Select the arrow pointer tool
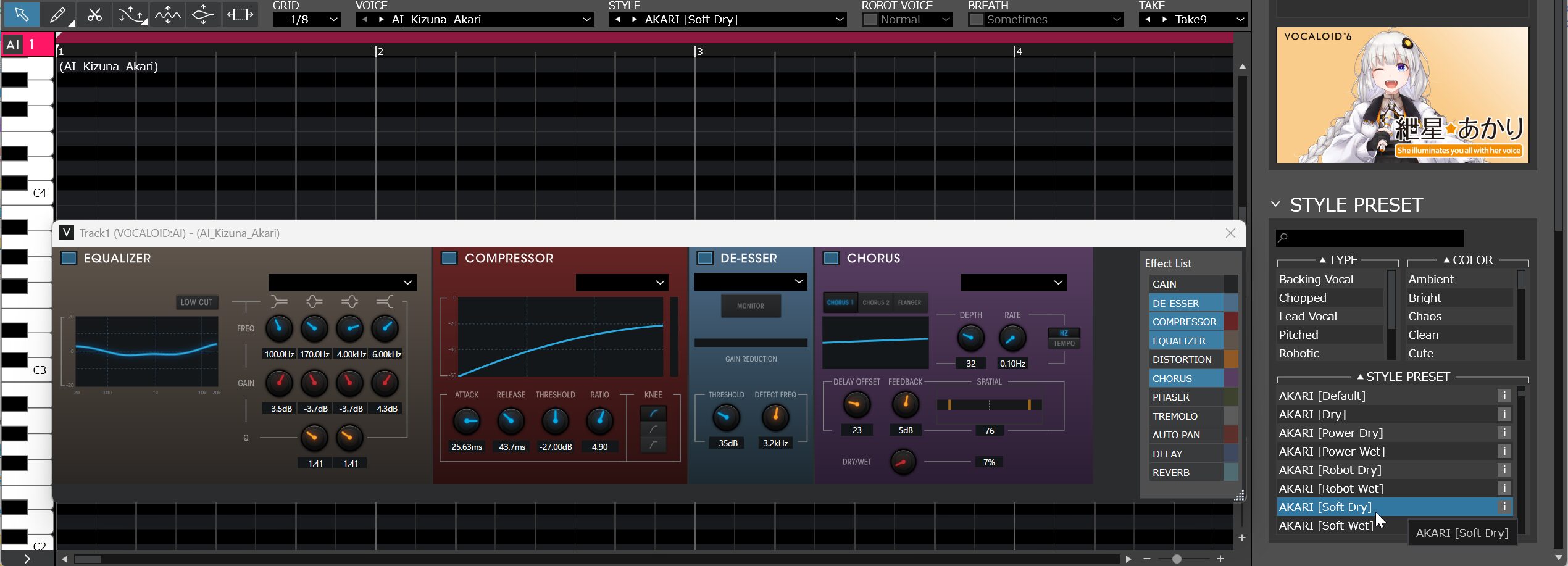 point(22,14)
